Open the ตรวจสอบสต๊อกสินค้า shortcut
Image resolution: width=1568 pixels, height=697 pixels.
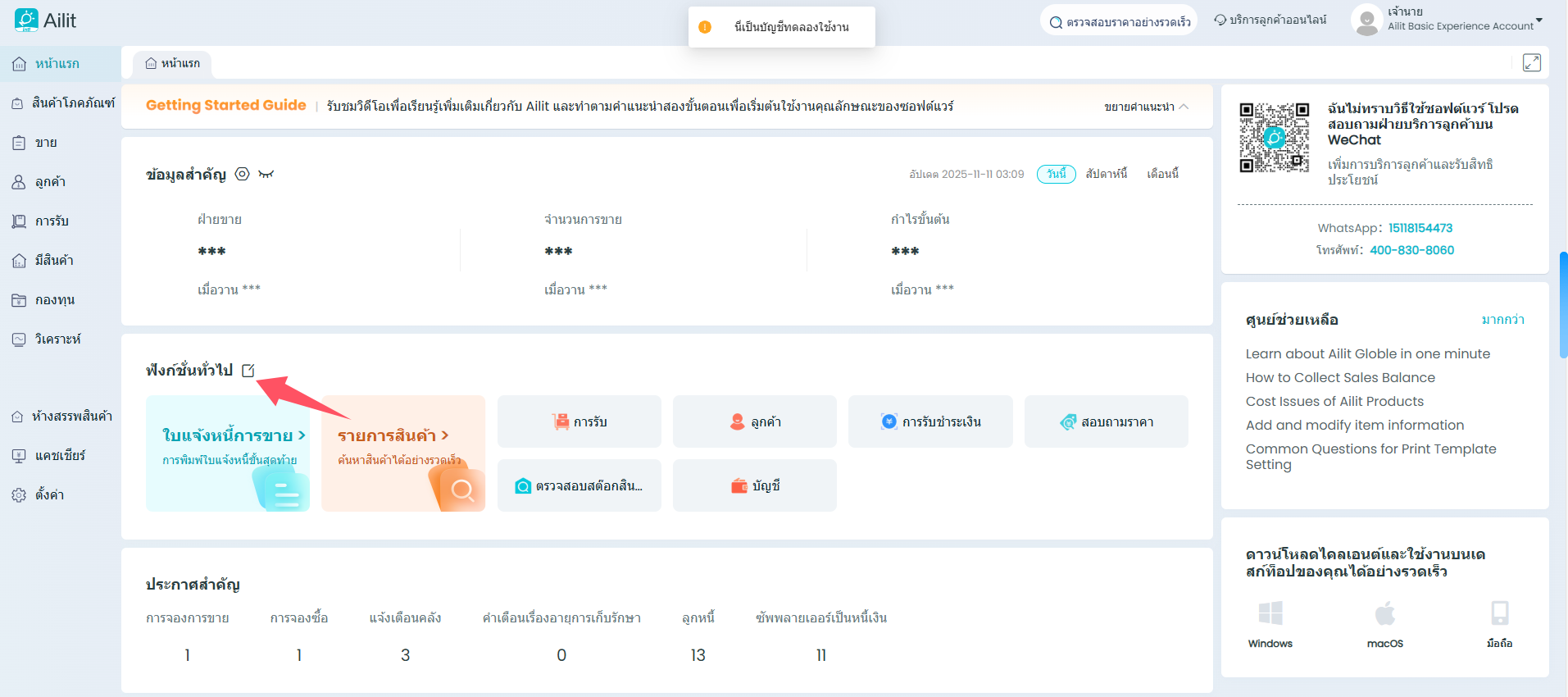click(579, 485)
